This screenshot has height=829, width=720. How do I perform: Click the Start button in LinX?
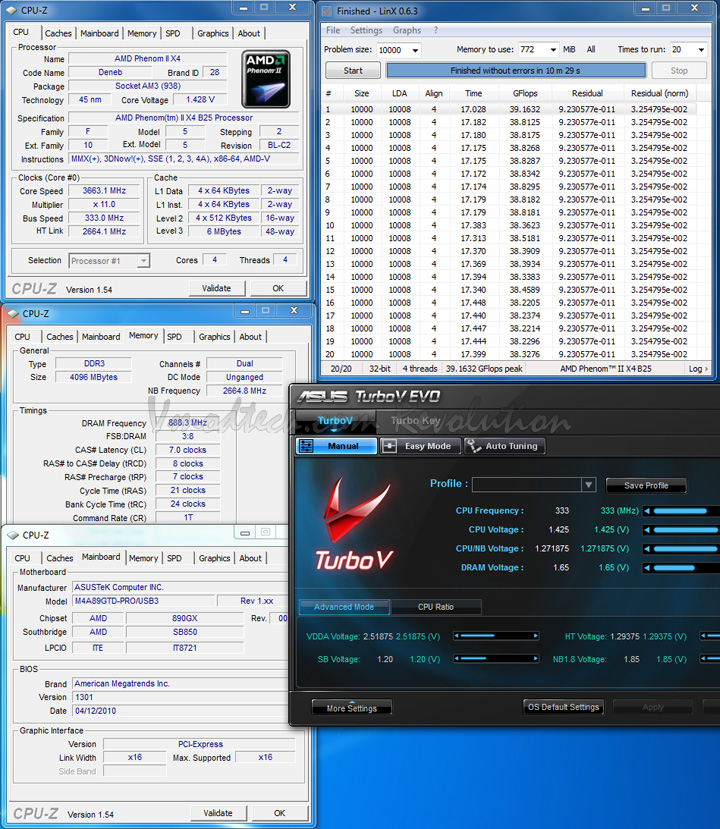pyautogui.click(x=353, y=70)
